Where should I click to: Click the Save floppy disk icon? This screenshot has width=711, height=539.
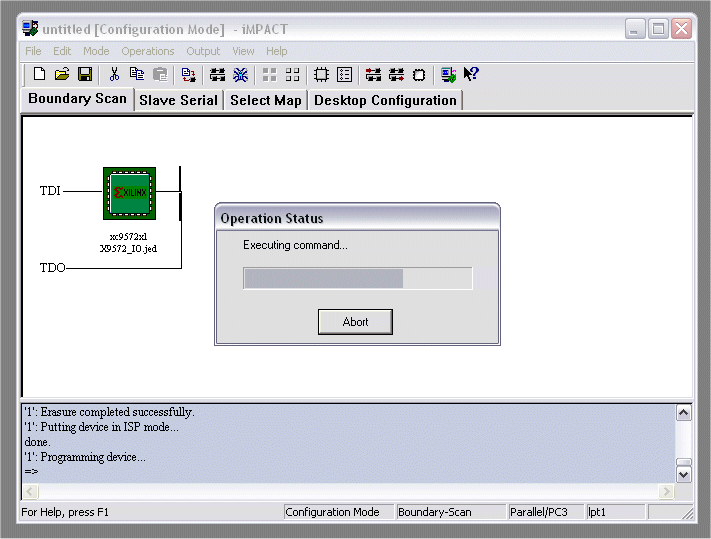[x=85, y=74]
